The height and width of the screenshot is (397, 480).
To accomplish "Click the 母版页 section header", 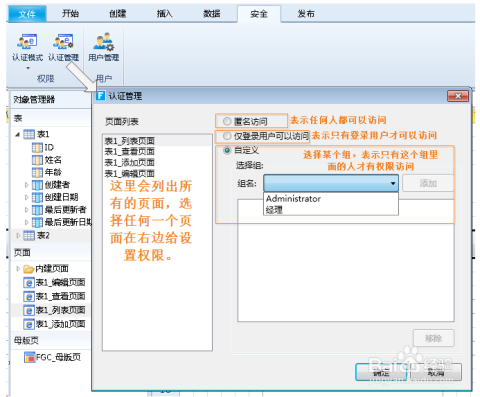I will [x=51, y=341].
